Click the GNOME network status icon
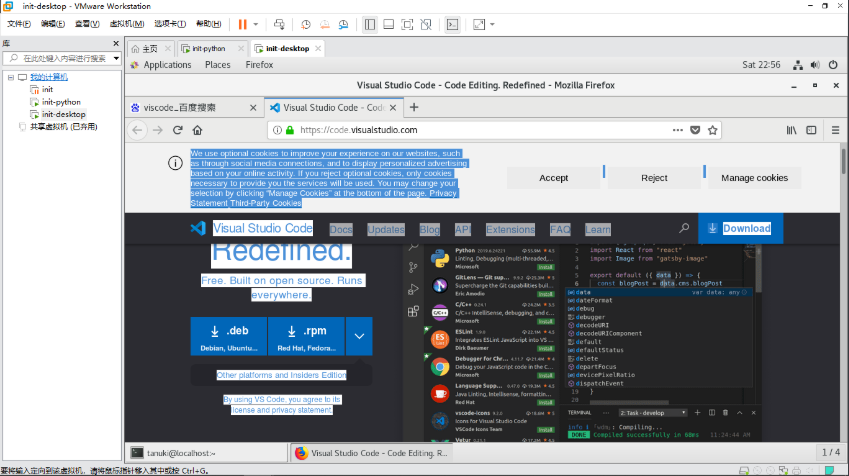Screen dimensions: 849x476 (798, 65)
